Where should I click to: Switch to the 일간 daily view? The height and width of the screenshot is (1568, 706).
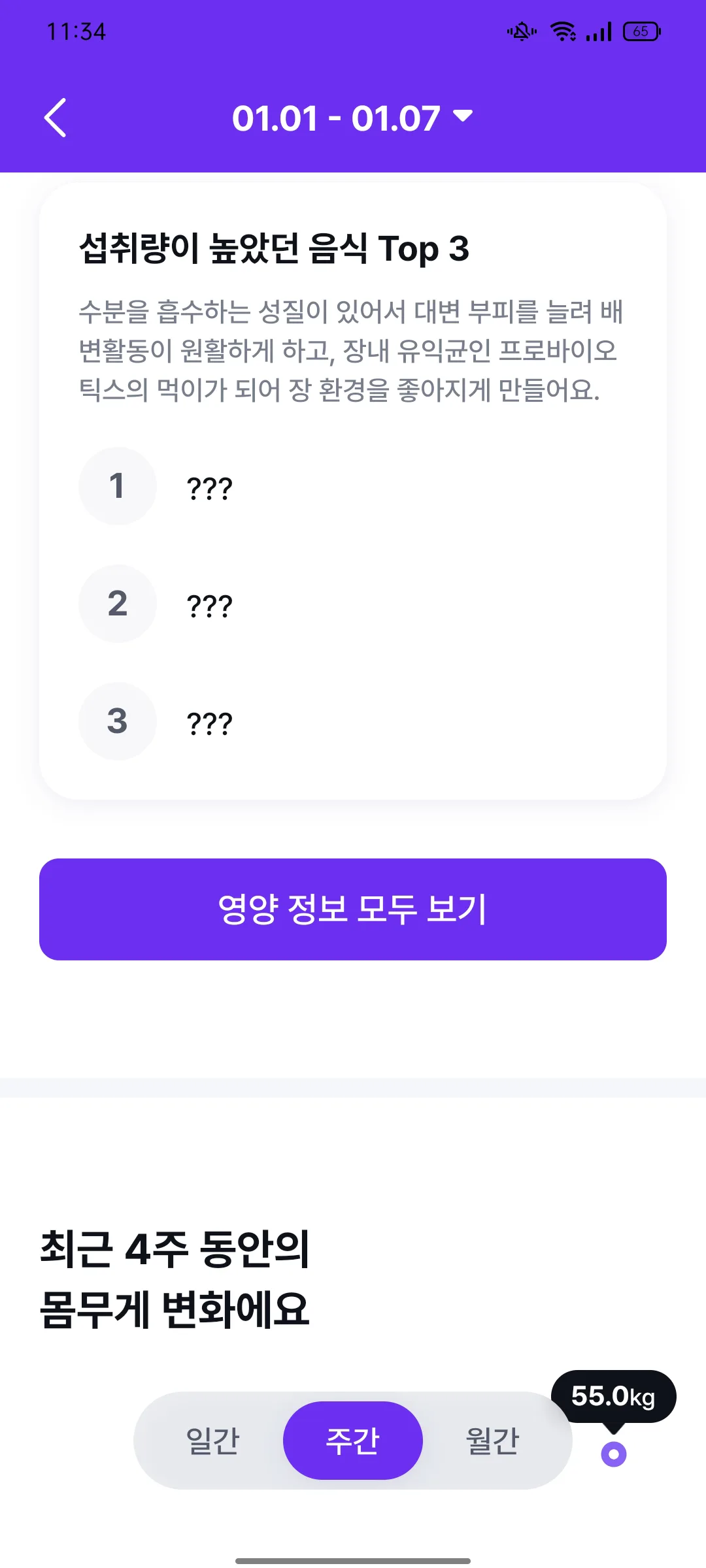click(213, 1441)
